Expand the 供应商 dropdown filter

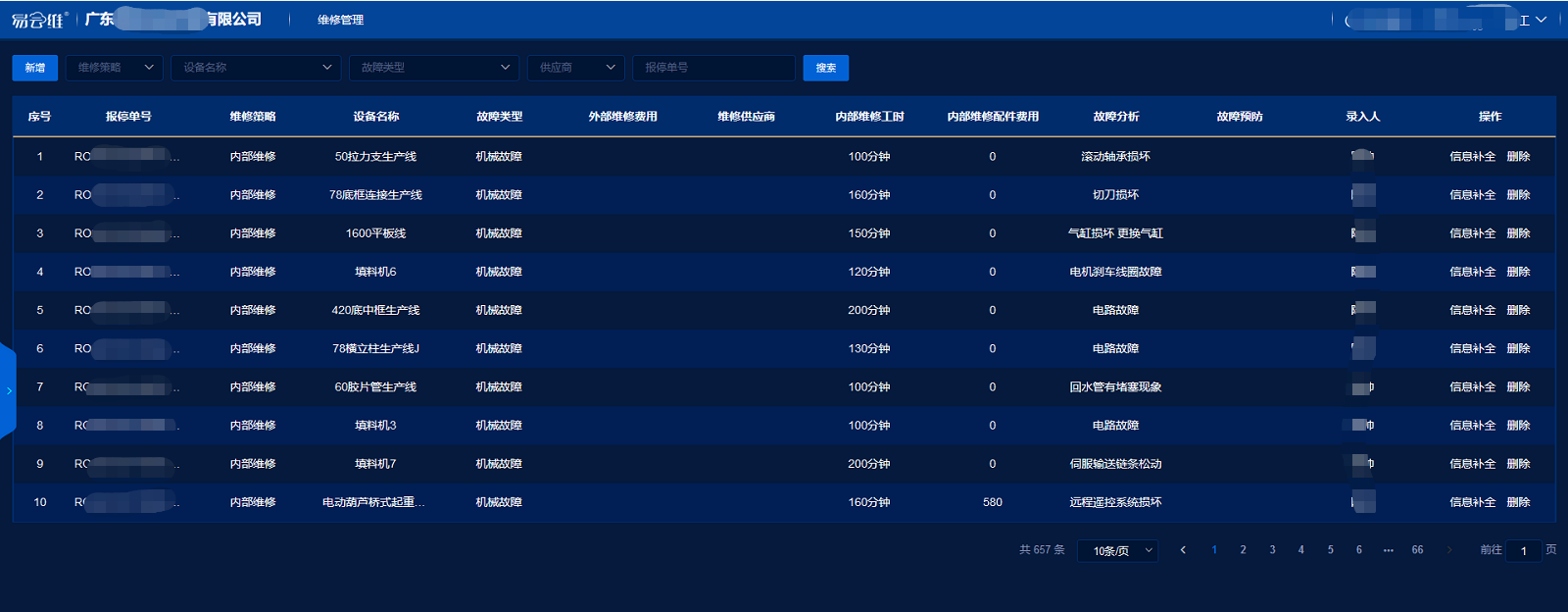point(575,68)
